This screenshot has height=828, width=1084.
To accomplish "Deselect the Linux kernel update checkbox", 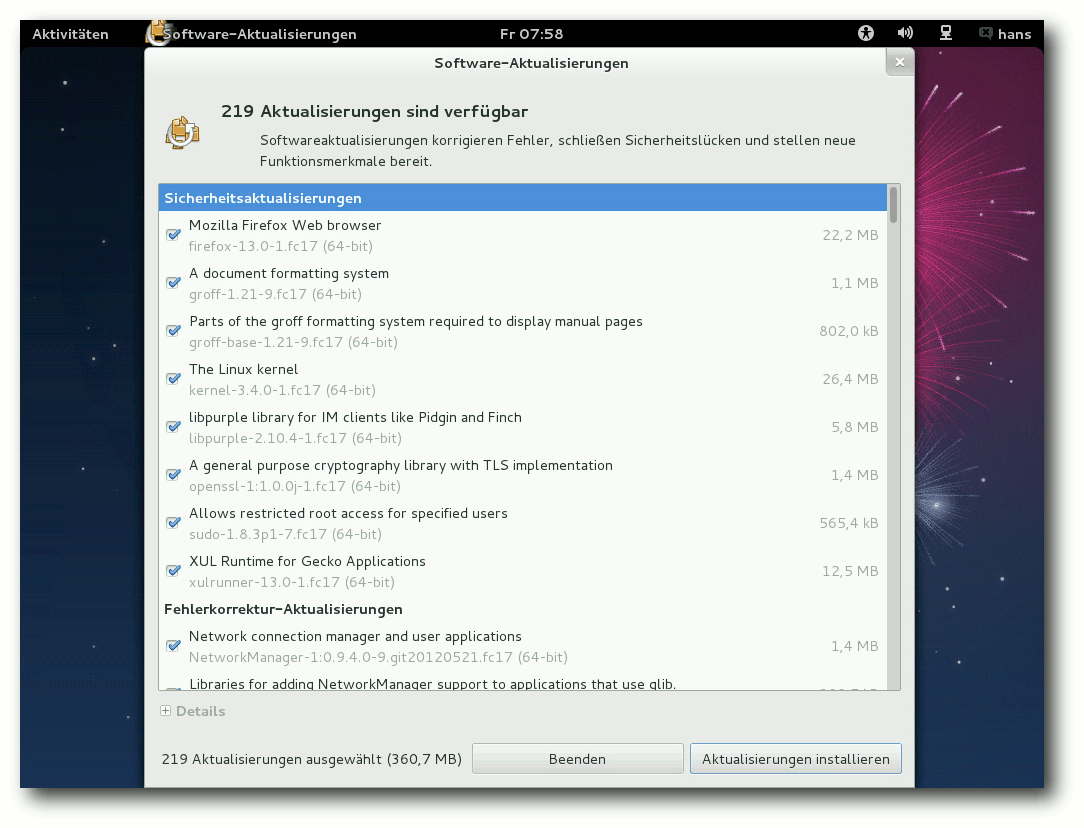I will click(x=174, y=379).
